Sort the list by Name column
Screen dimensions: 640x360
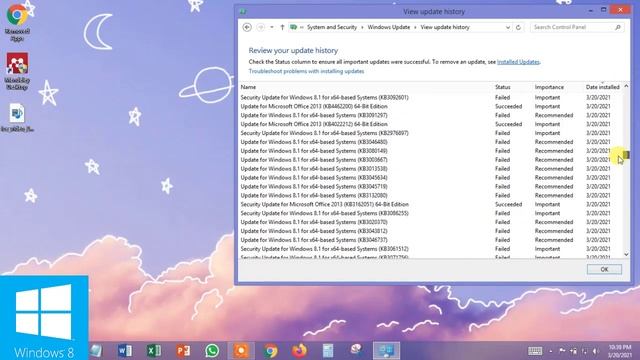[248, 87]
